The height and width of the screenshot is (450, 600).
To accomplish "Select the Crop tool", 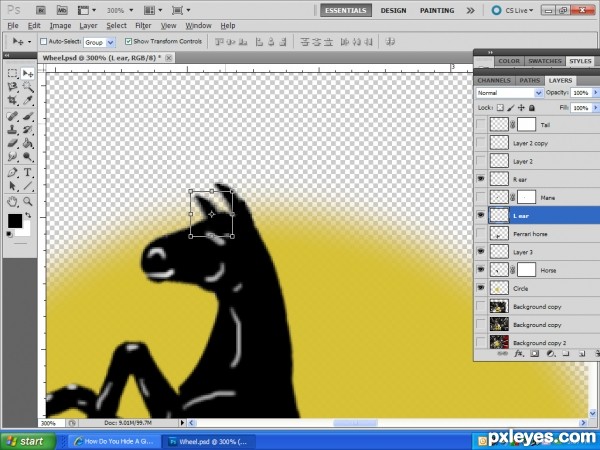I will click(13, 100).
